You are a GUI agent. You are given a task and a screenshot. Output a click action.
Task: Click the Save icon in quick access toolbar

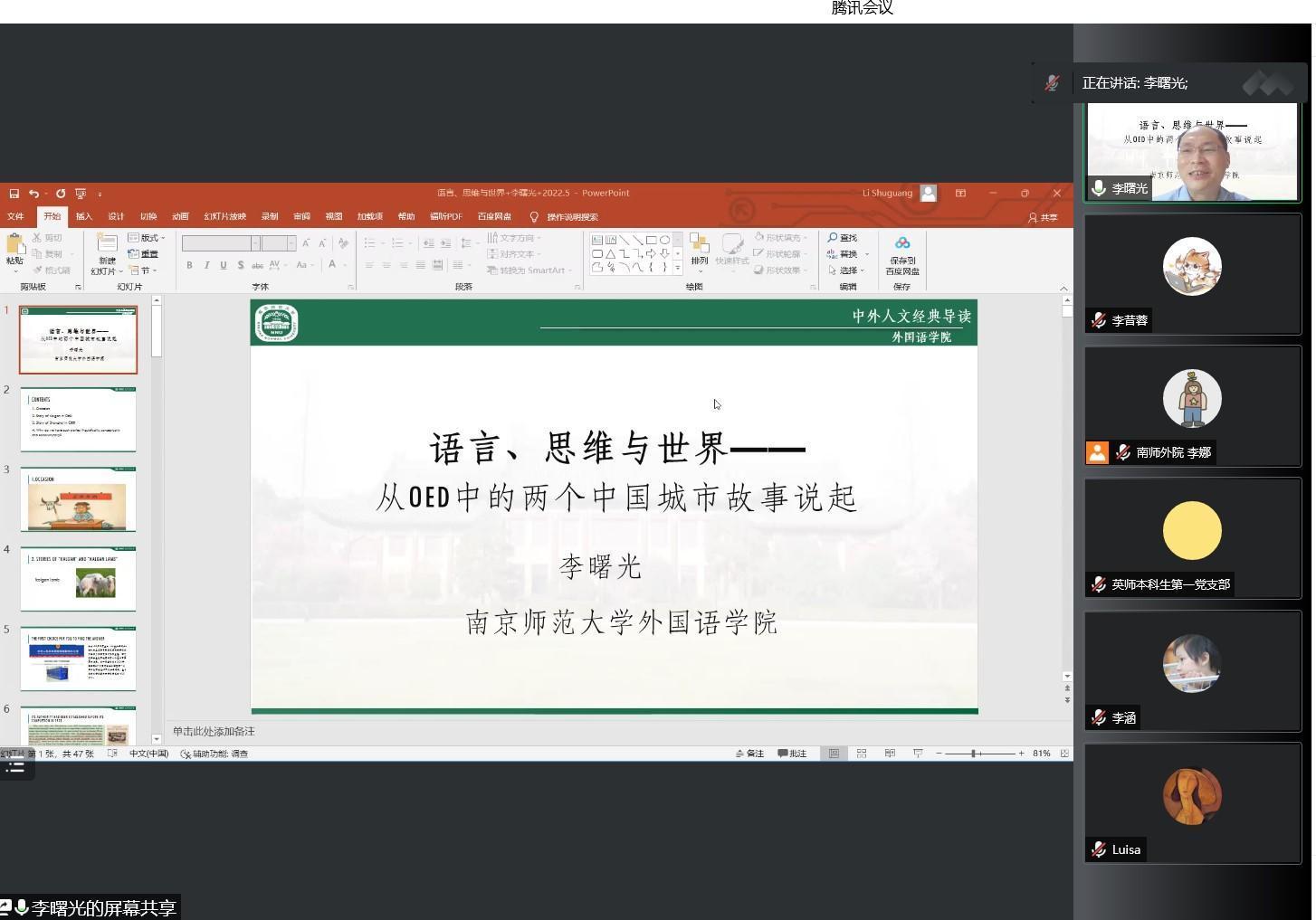pos(14,194)
